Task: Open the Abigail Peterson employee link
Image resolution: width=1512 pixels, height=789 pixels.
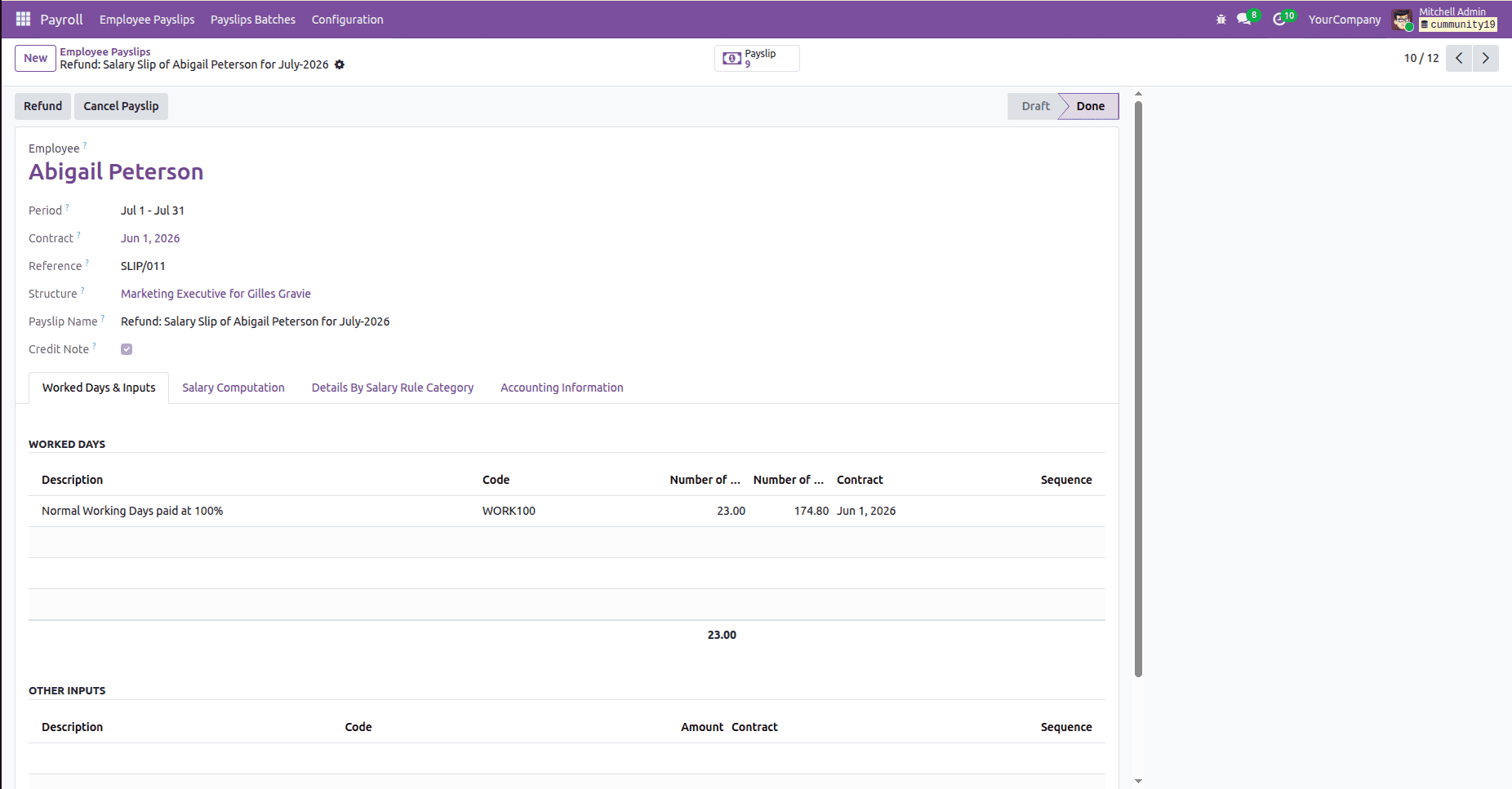Action: (x=116, y=171)
